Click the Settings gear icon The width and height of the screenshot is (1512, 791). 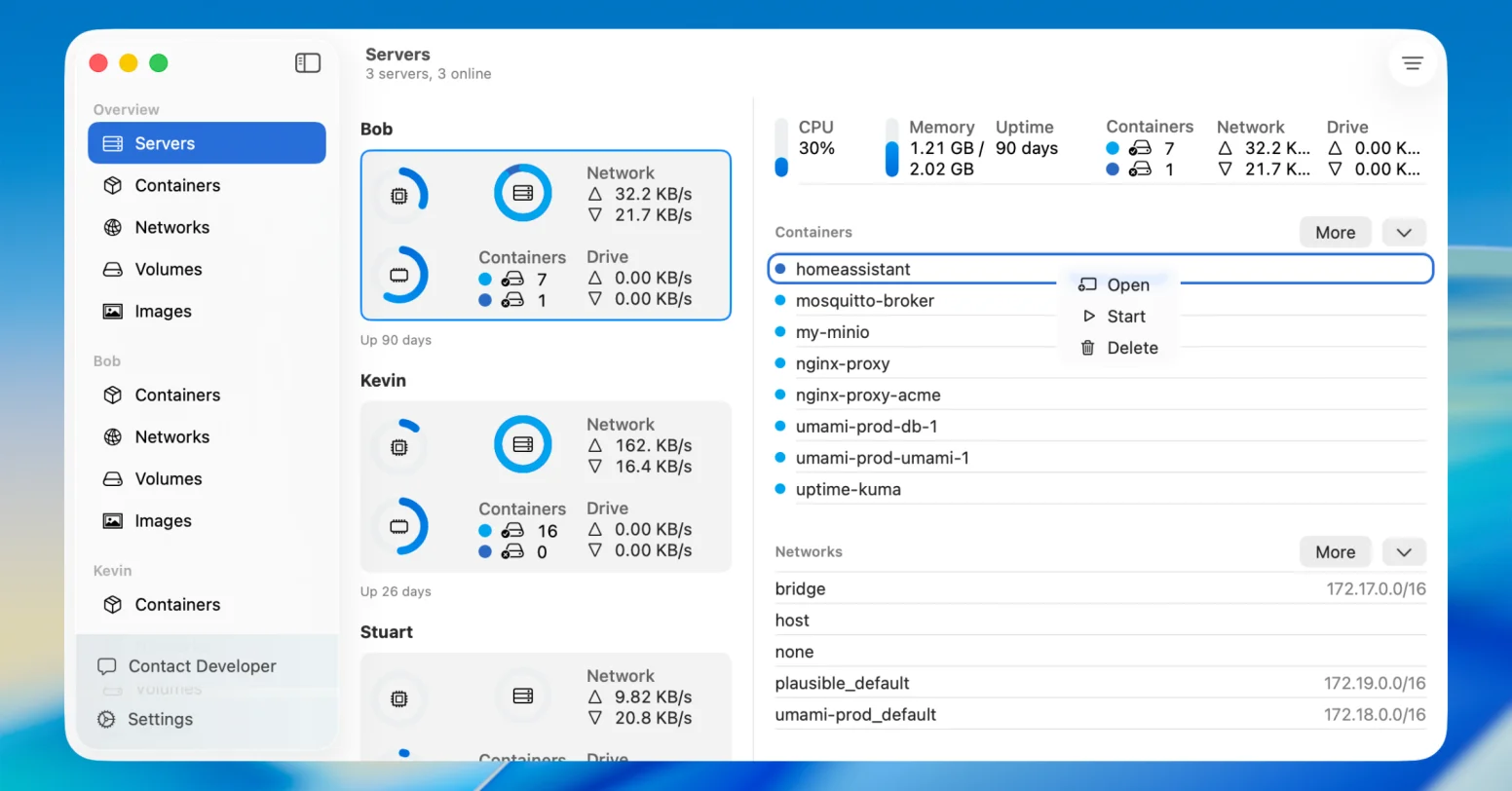[106, 719]
